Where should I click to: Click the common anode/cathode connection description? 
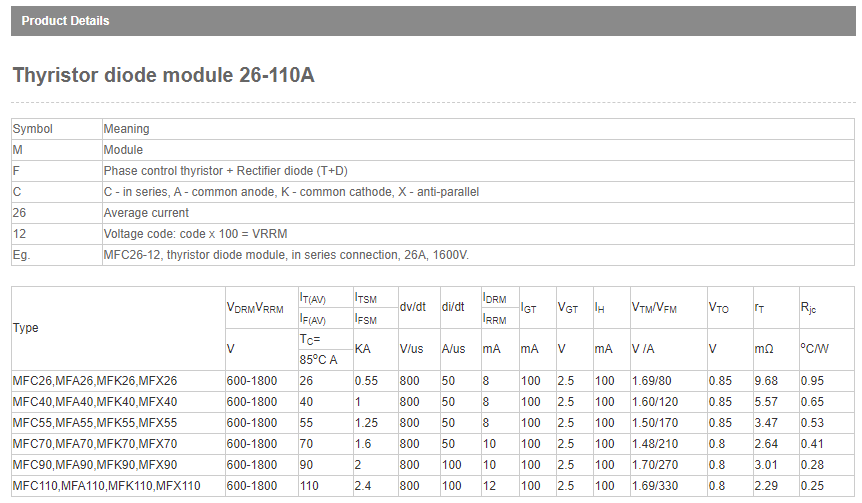point(291,192)
